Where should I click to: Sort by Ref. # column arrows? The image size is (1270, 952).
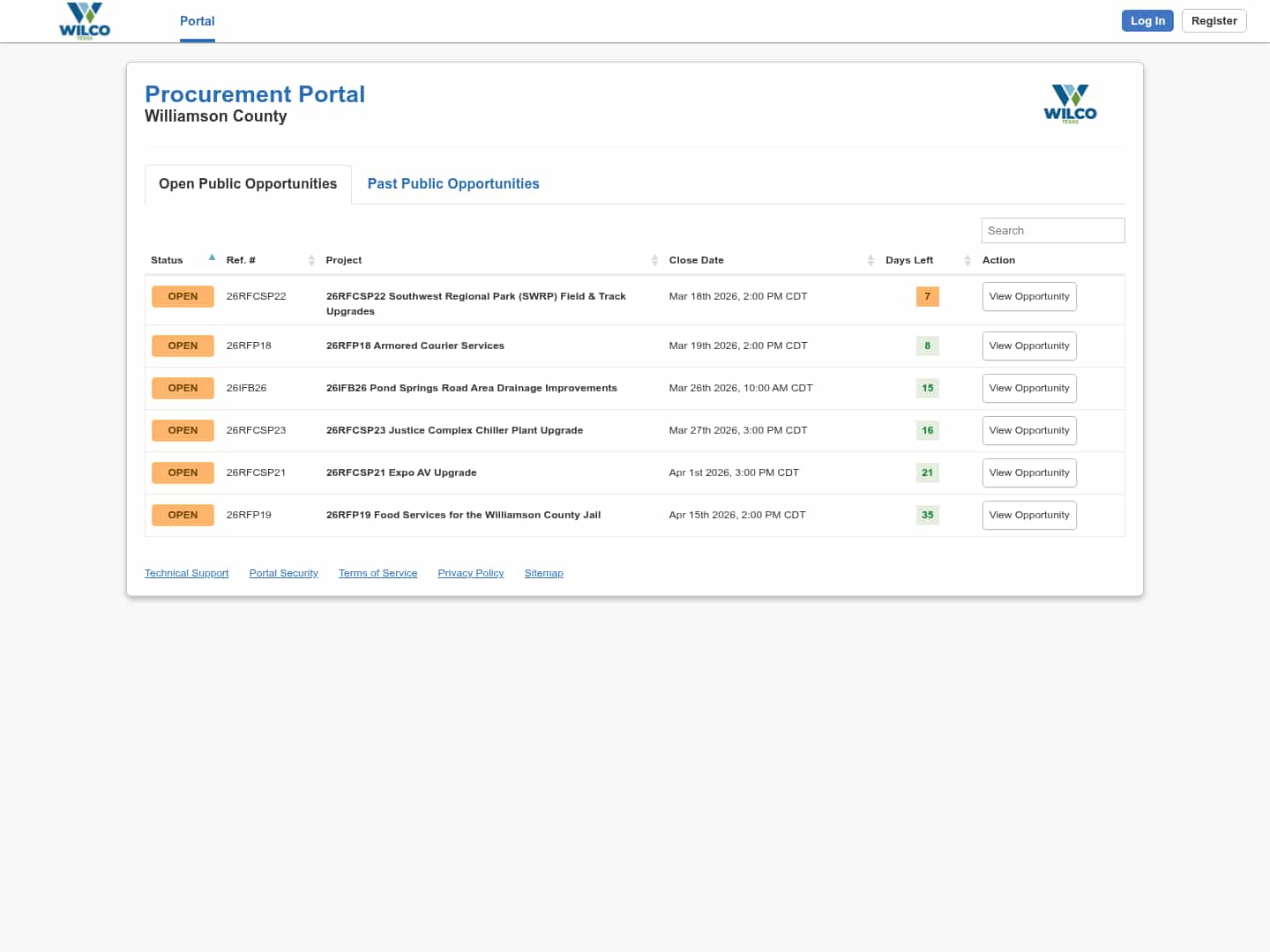tap(311, 260)
